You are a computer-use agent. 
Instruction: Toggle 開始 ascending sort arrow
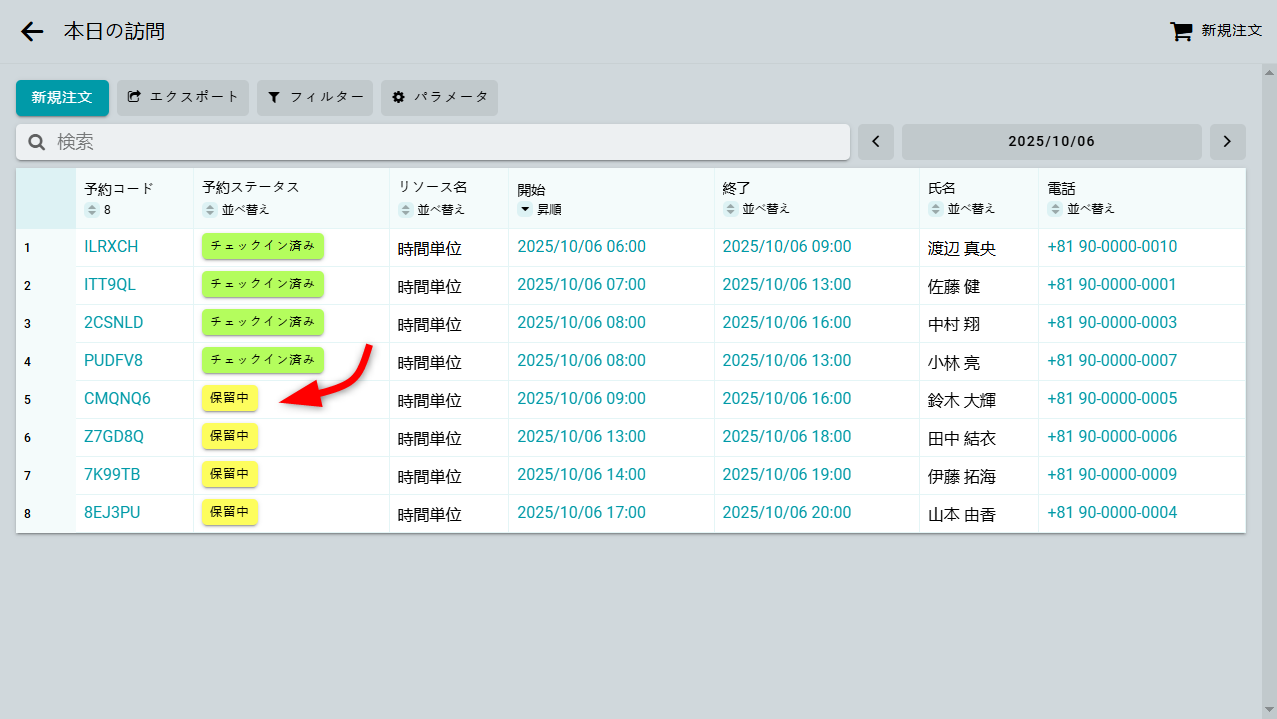pyautogui.click(x=525, y=210)
